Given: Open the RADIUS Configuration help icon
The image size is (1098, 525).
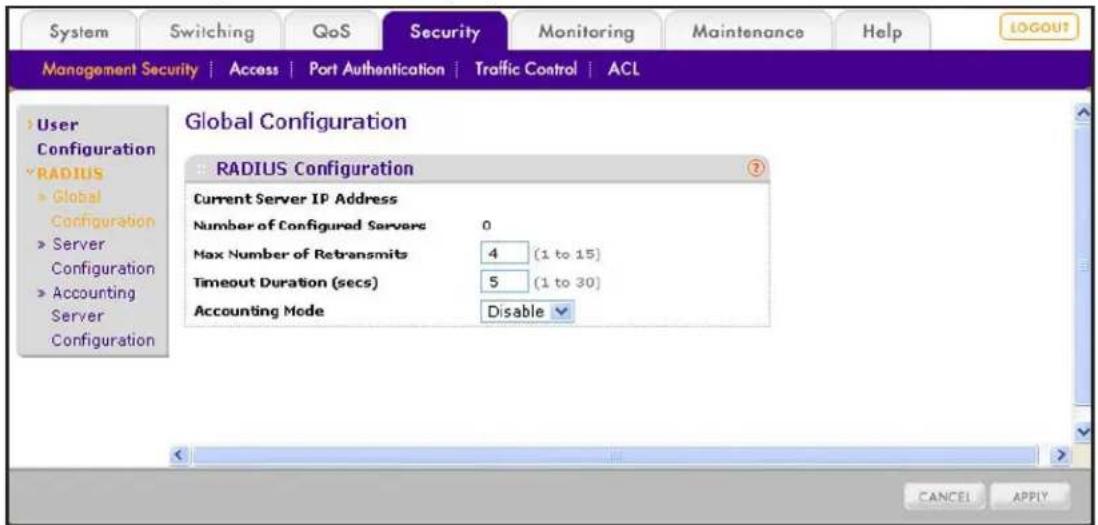Looking at the screenshot, I should click(x=758, y=168).
